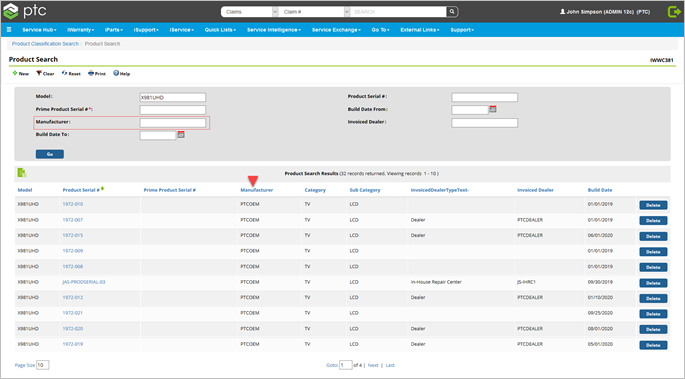Open the Support menu

click(462, 30)
